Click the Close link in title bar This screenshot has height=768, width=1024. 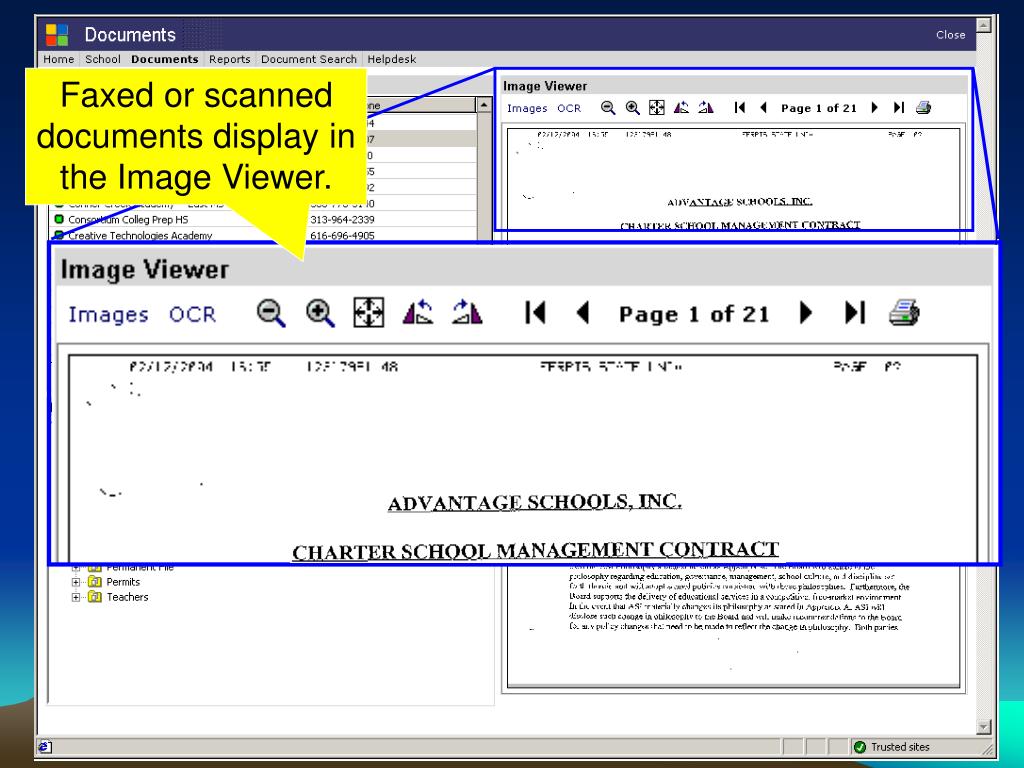tap(950, 35)
